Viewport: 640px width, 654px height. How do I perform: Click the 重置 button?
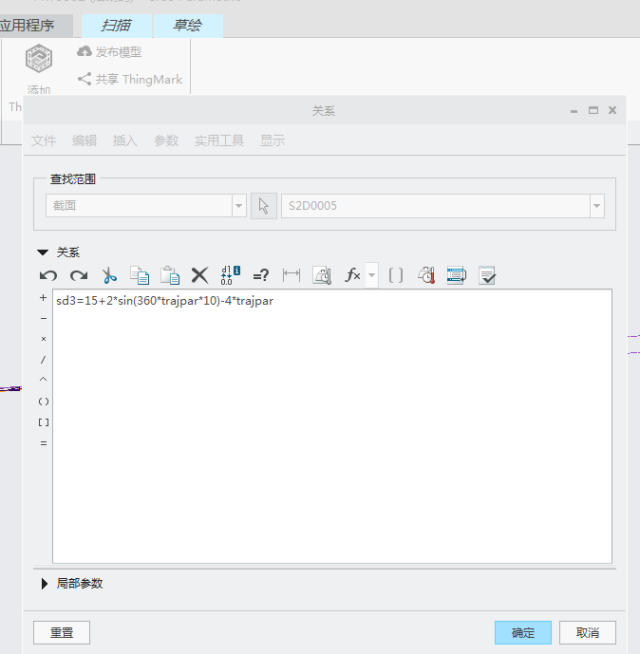(61, 633)
